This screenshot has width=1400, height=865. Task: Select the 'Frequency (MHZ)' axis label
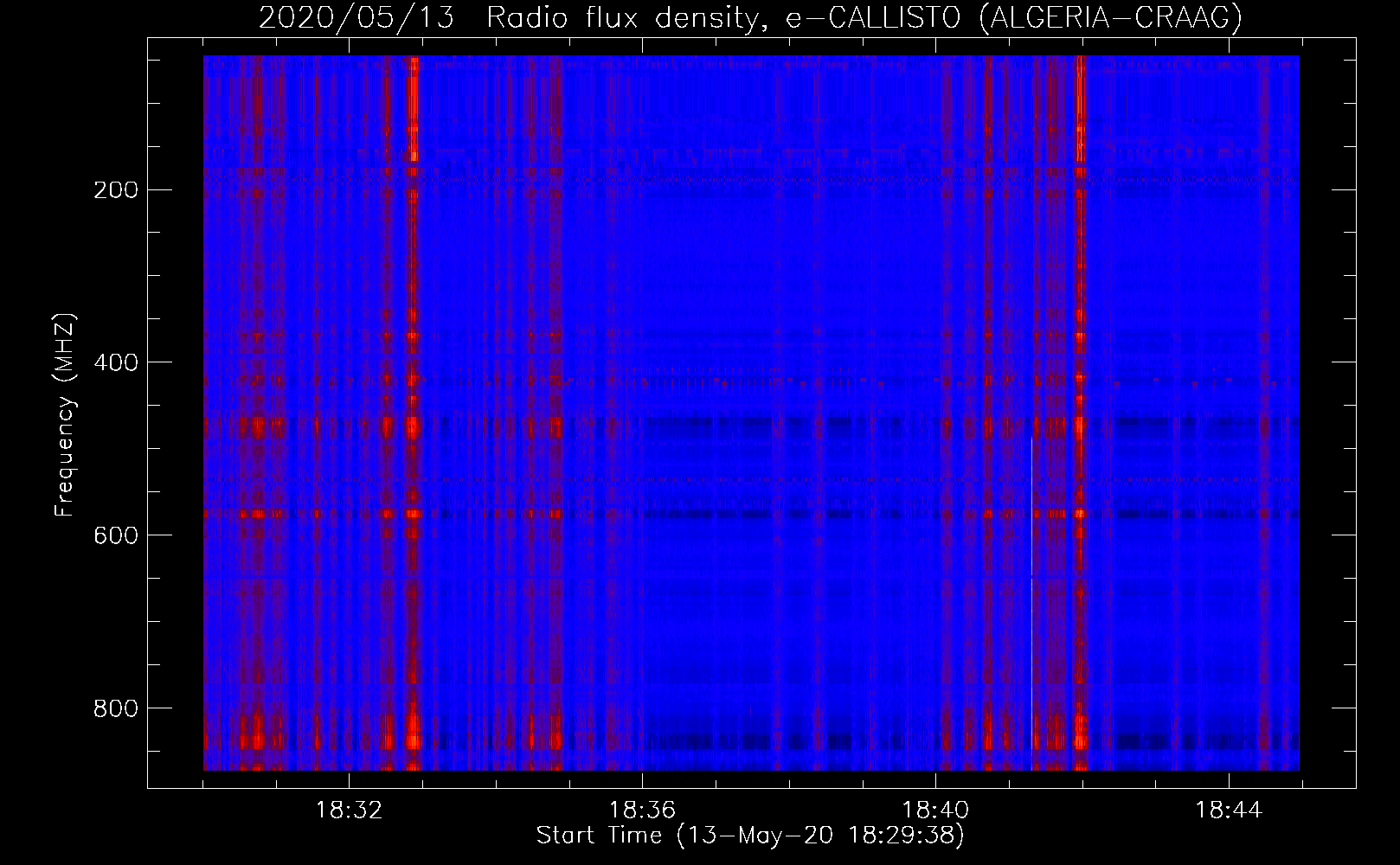click(x=65, y=415)
